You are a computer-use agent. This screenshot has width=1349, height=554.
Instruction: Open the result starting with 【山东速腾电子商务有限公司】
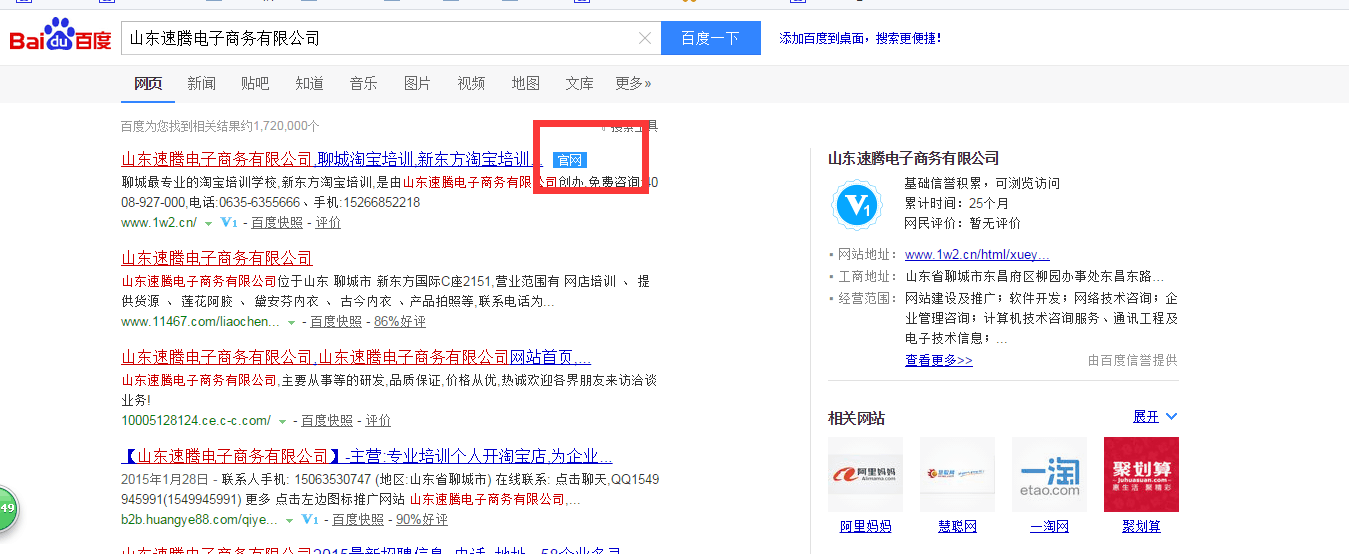point(367,456)
